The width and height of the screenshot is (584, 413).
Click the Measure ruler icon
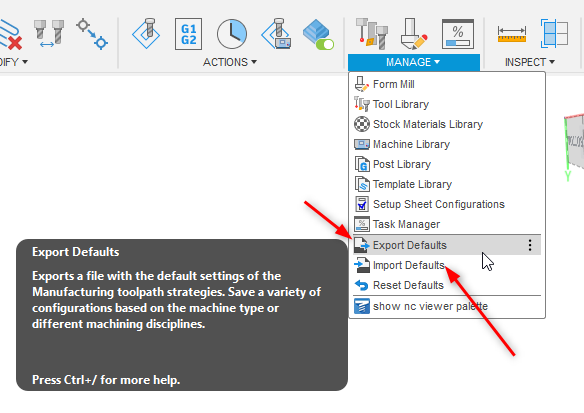[x=512, y=34]
